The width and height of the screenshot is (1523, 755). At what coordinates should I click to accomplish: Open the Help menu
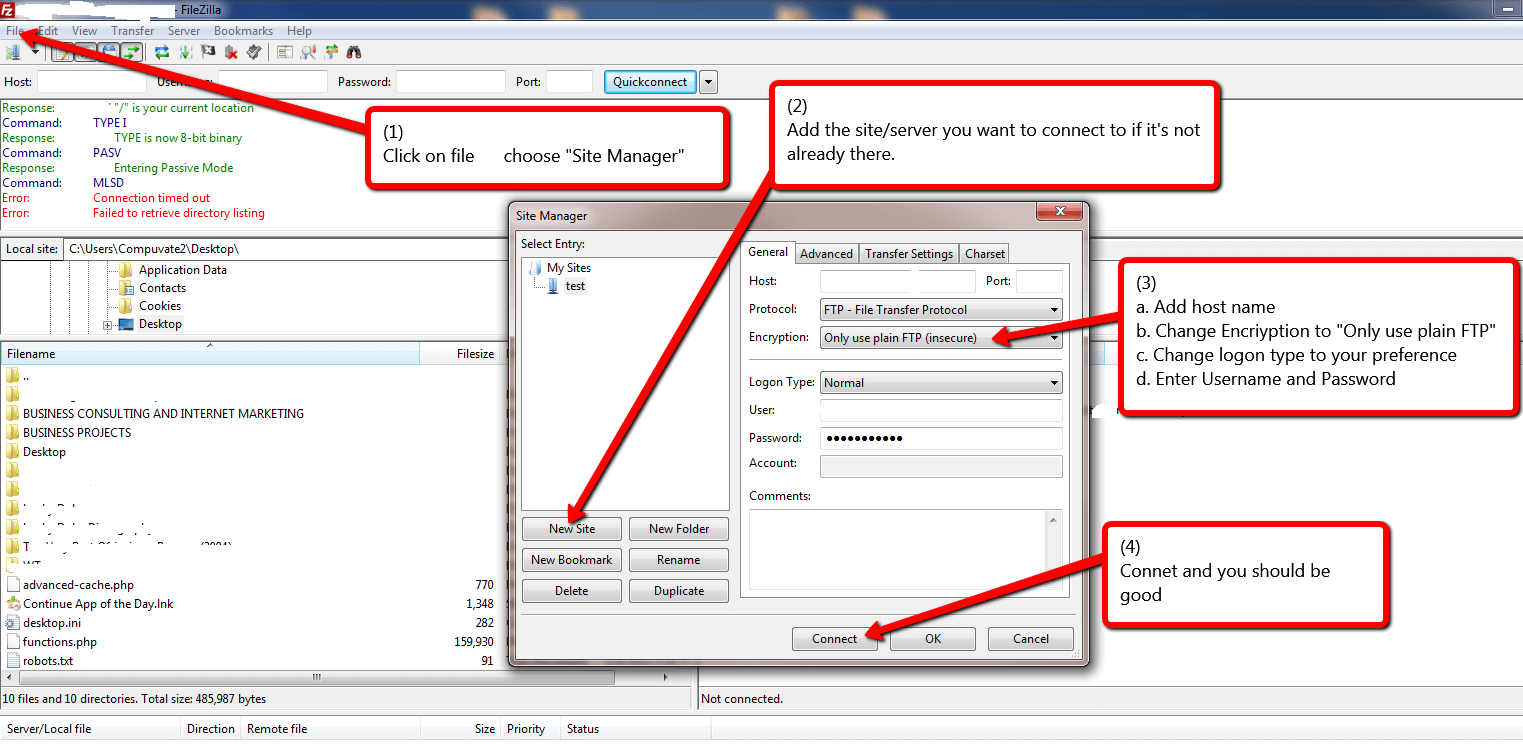(299, 31)
